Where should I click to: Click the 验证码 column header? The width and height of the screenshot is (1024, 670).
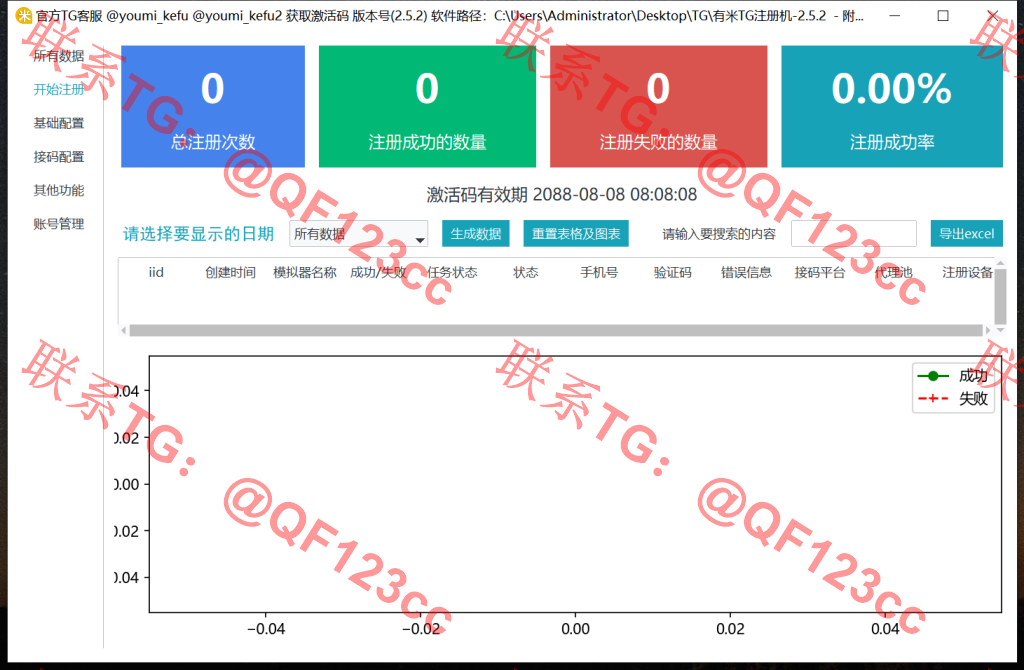(x=673, y=272)
